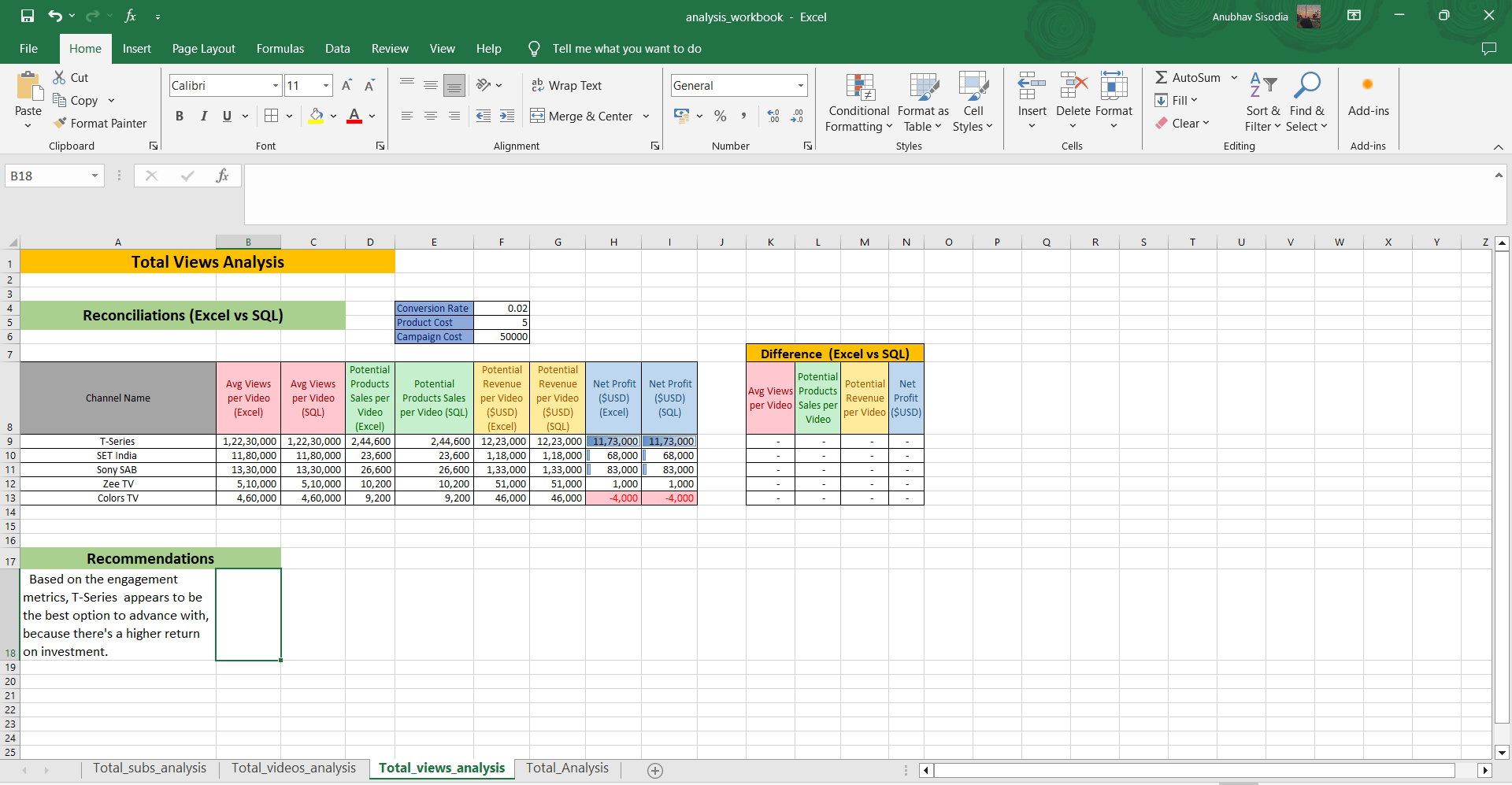Screen dimensions: 1512x785
Task: Select the T-Series channel name cell
Action: [x=118, y=442]
